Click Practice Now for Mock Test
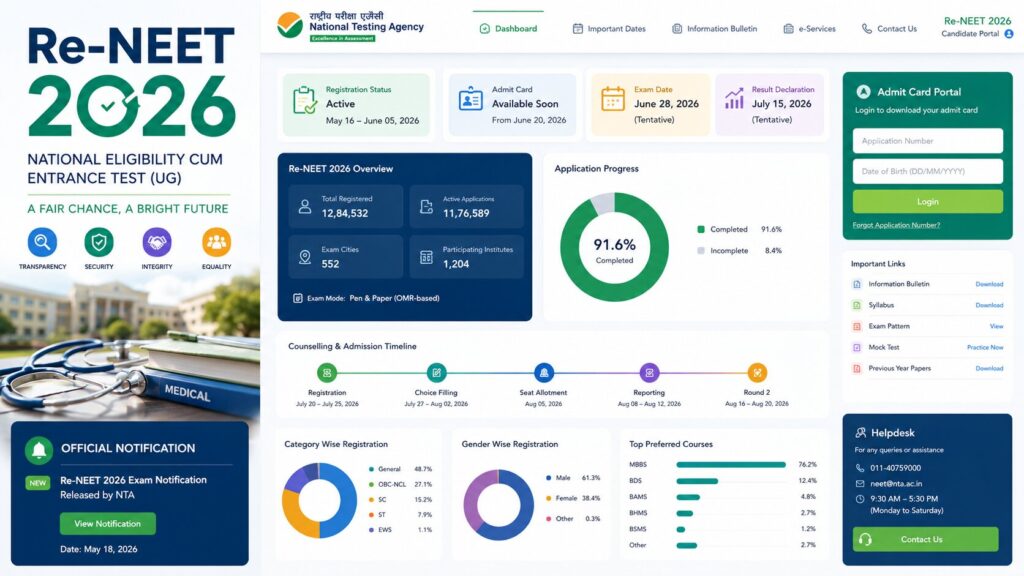This screenshot has width=1024, height=576. tap(985, 347)
